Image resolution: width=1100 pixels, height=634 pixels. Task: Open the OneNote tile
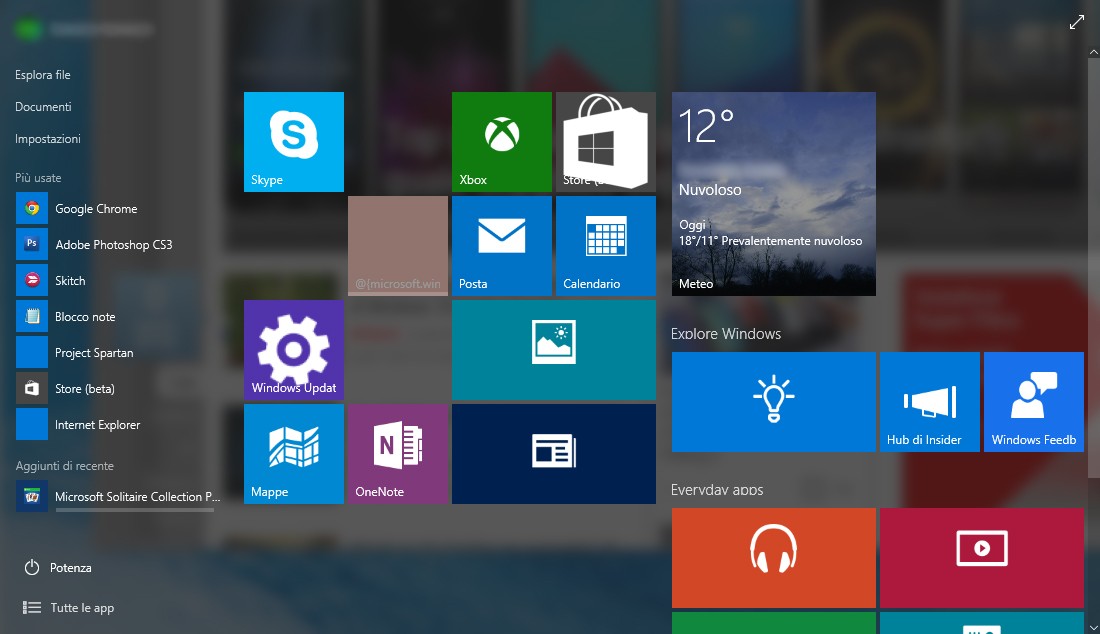pyautogui.click(x=397, y=453)
